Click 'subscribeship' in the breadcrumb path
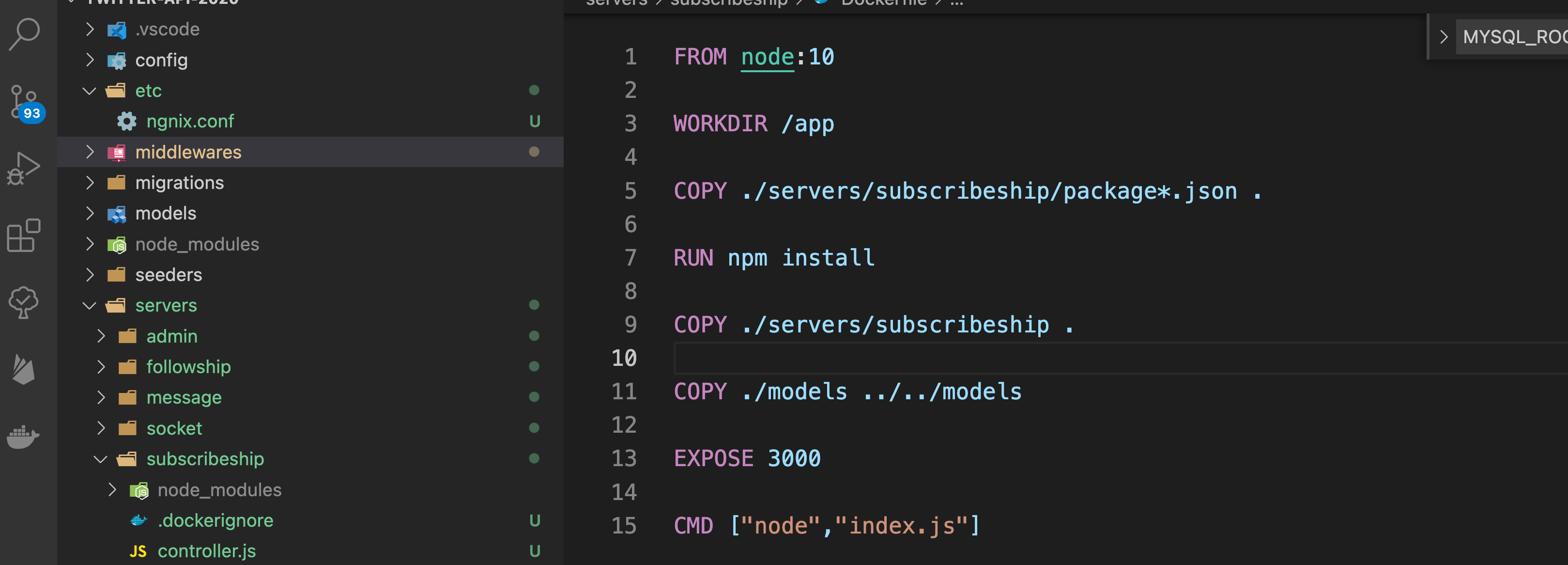 729,3
